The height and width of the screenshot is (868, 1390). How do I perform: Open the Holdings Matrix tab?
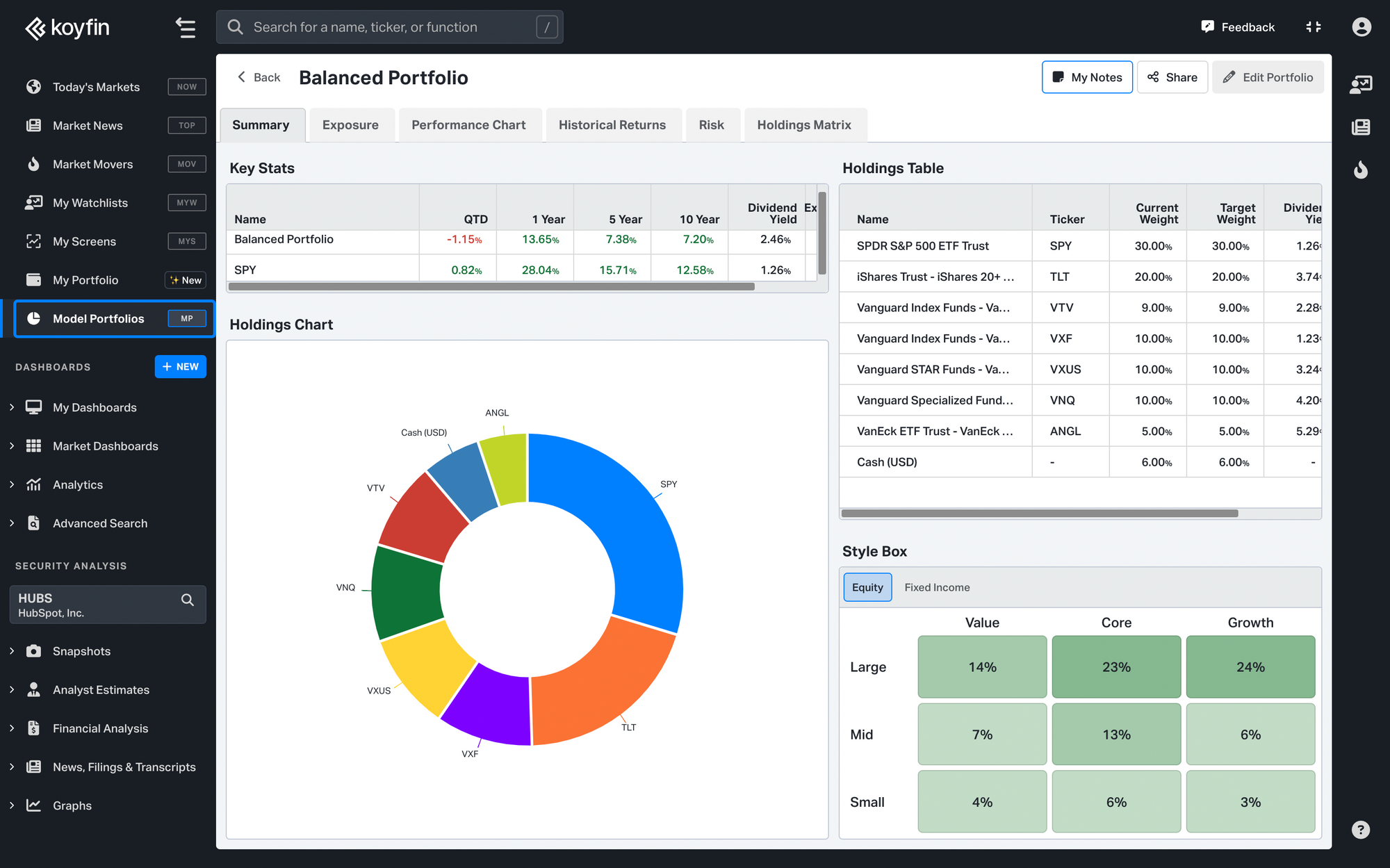tap(803, 125)
